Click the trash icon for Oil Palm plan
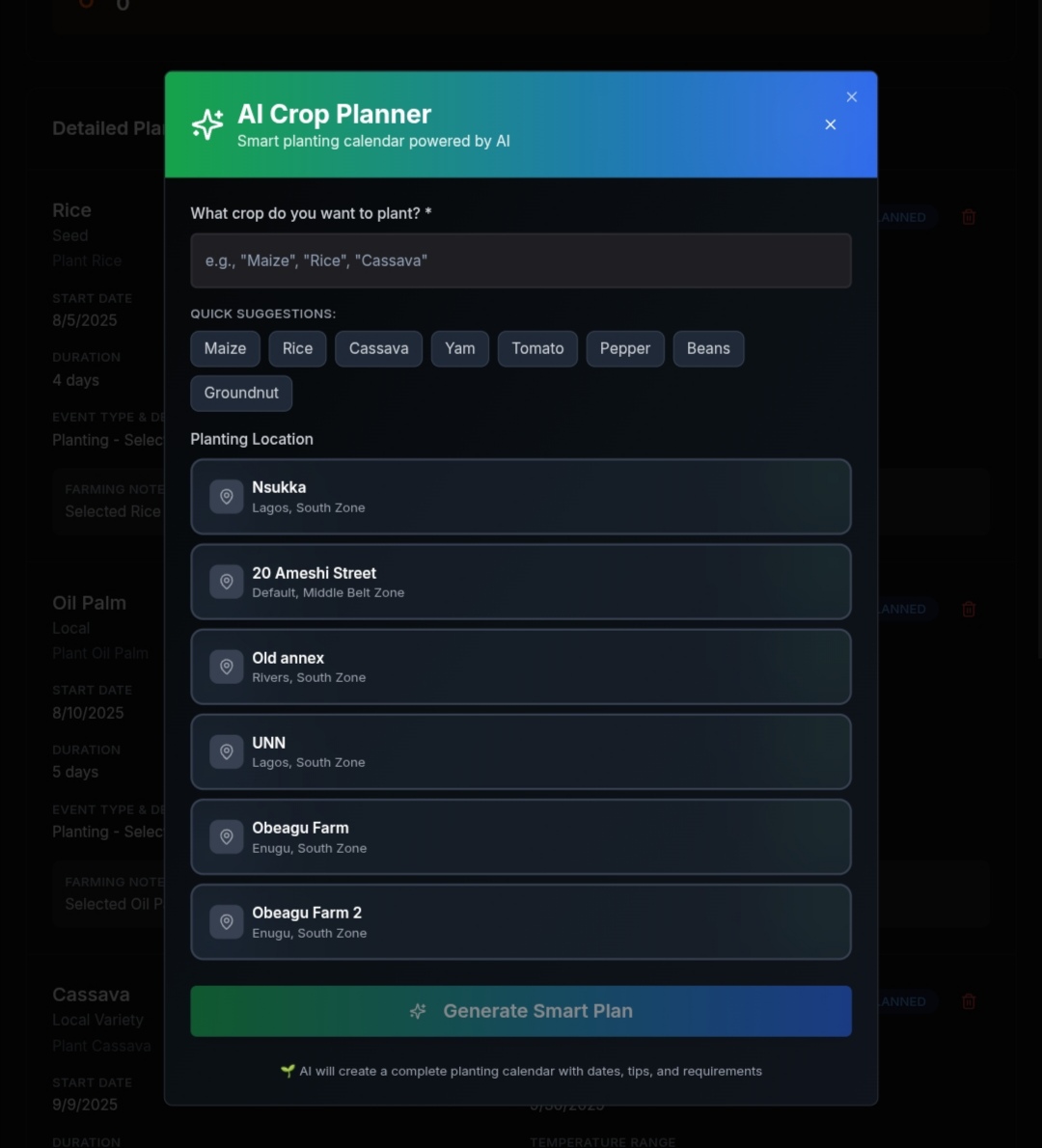This screenshot has height=1148, width=1042. [x=968, y=609]
